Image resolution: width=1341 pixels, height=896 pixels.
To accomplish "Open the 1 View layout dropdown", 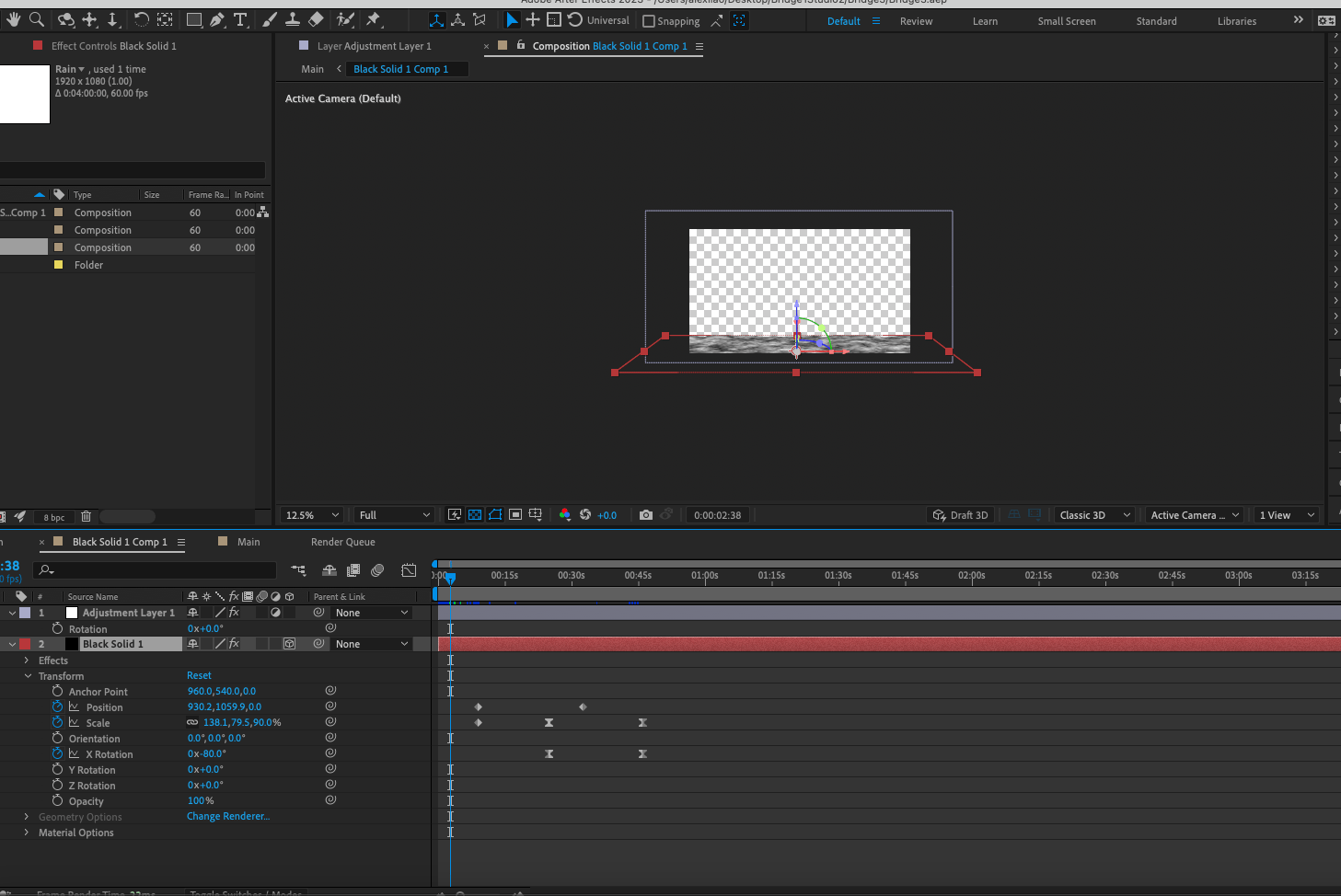I will 1287,515.
